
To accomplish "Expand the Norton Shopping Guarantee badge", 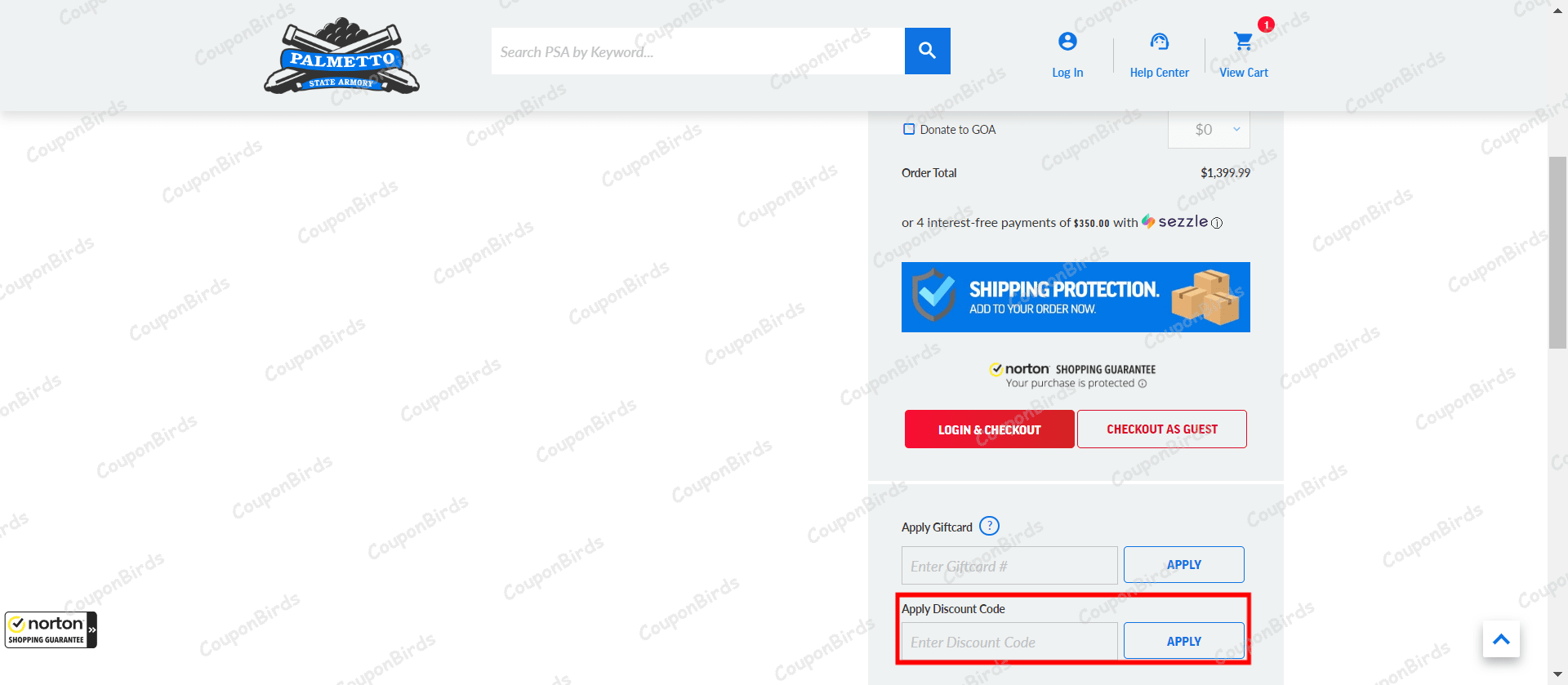I will pyautogui.click(x=91, y=629).
